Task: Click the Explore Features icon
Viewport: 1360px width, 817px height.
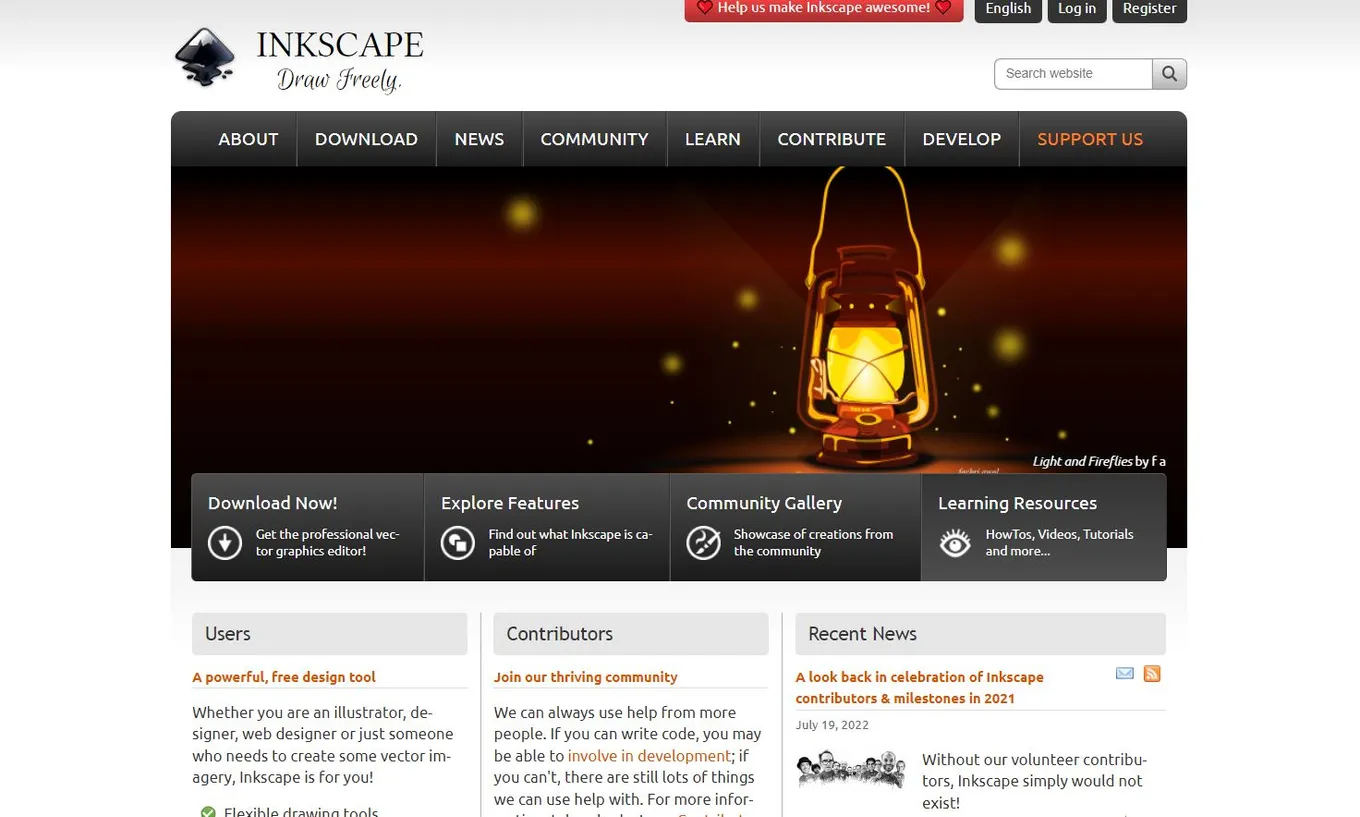Action: 457,543
